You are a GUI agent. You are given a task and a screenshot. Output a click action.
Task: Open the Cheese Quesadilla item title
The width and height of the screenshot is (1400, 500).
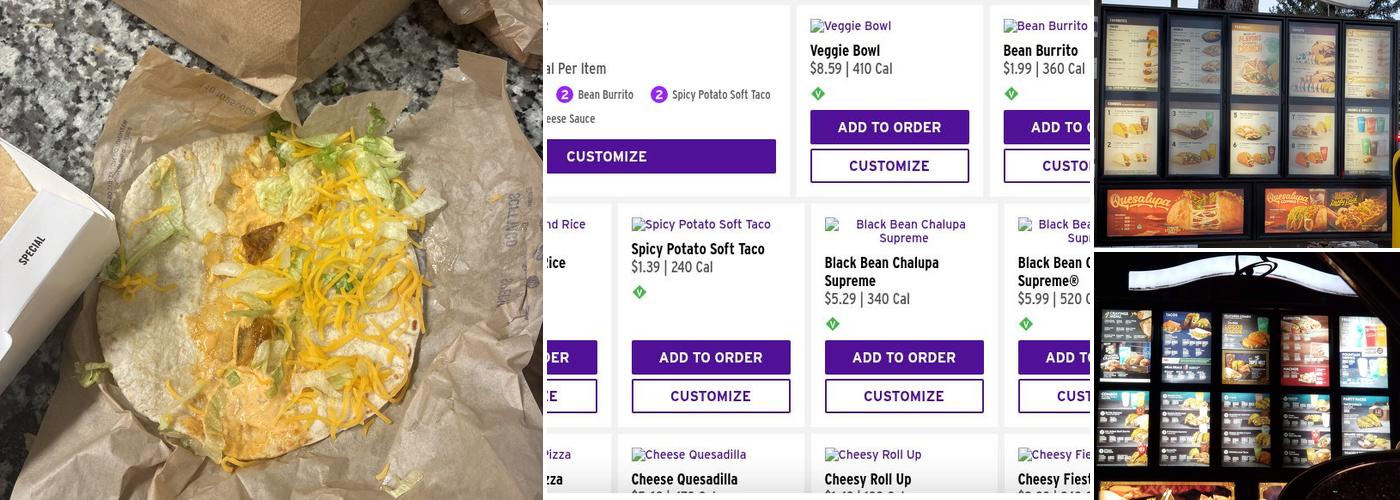click(684, 479)
